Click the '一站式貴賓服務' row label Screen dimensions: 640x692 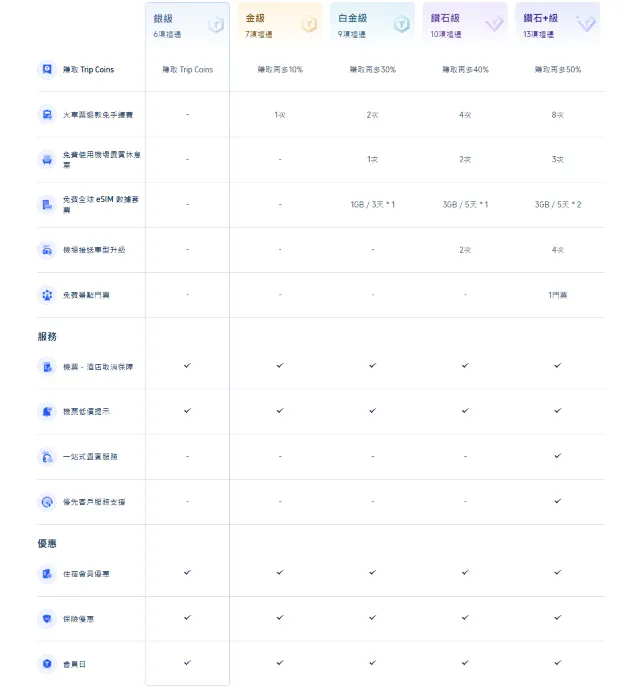90,457
